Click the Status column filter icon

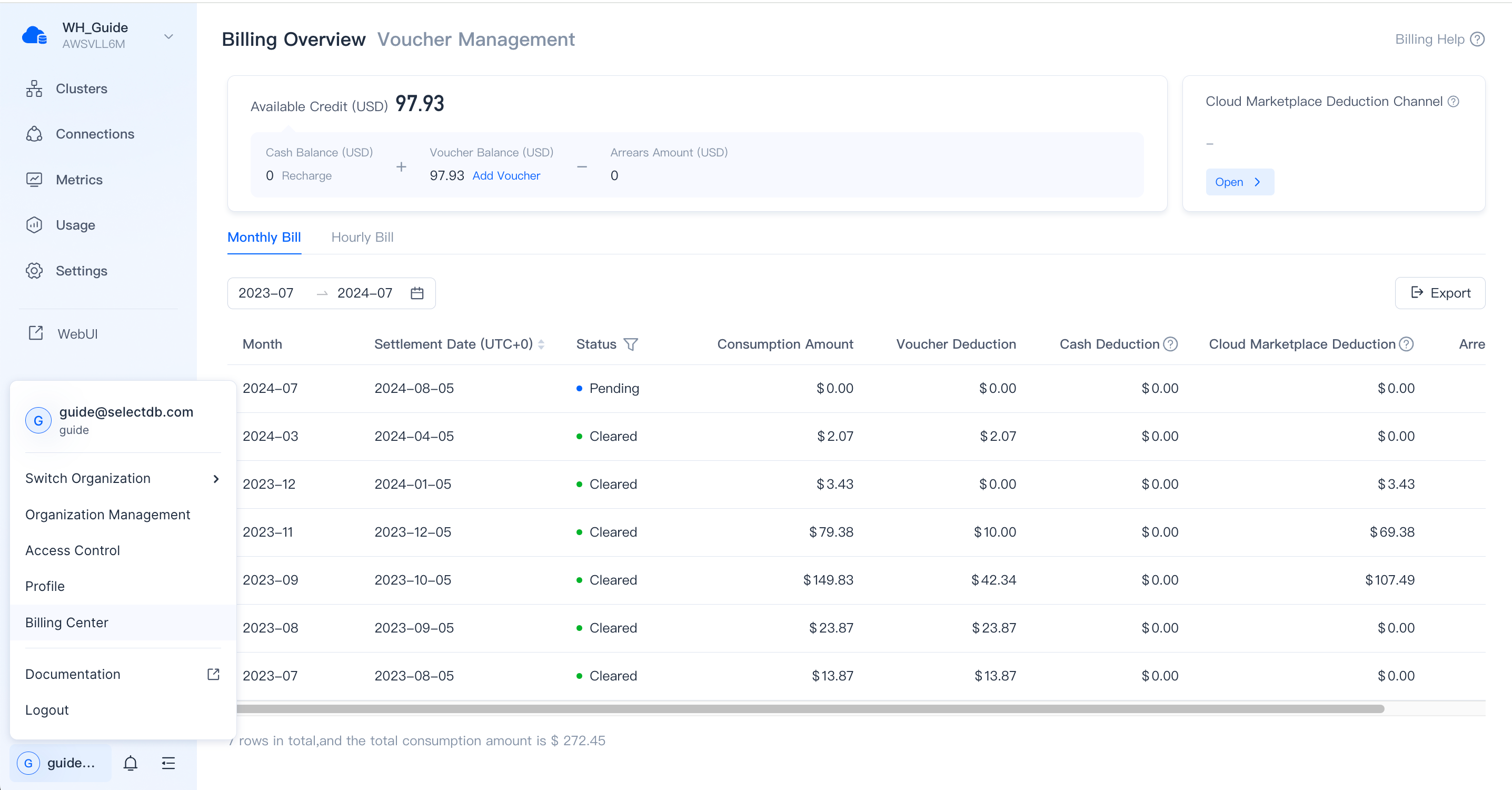[630, 344]
